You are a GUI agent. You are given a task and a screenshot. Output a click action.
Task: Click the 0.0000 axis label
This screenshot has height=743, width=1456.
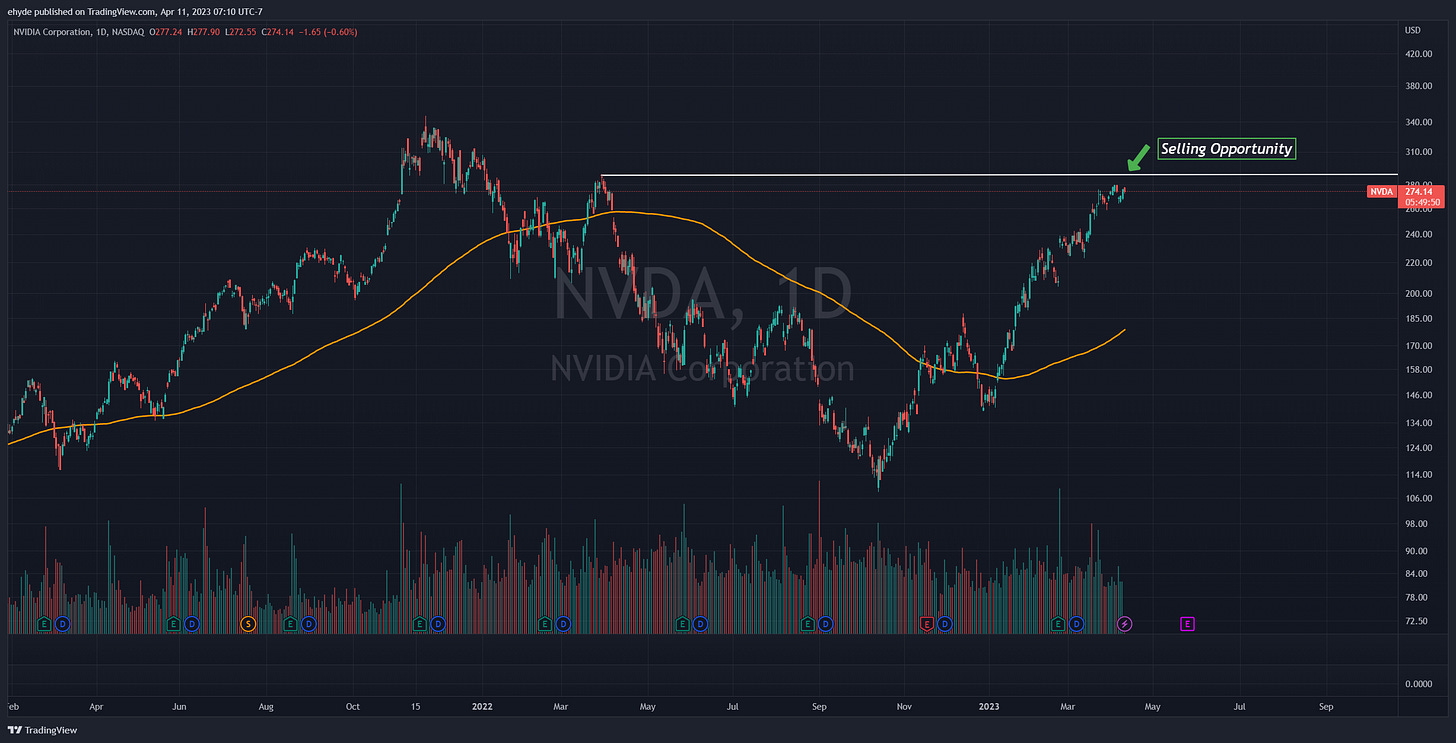(x=1419, y=684)
